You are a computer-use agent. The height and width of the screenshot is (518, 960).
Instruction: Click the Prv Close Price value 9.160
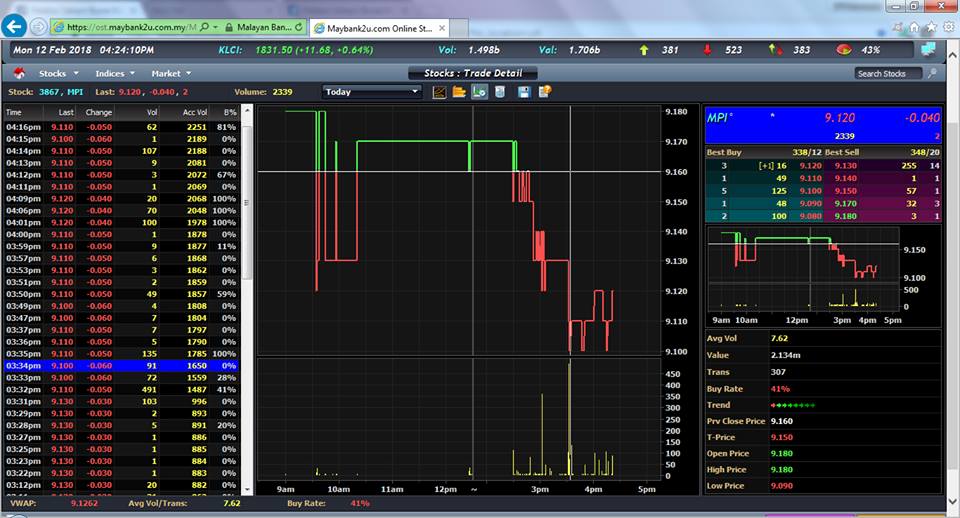(x=781, y=421)
